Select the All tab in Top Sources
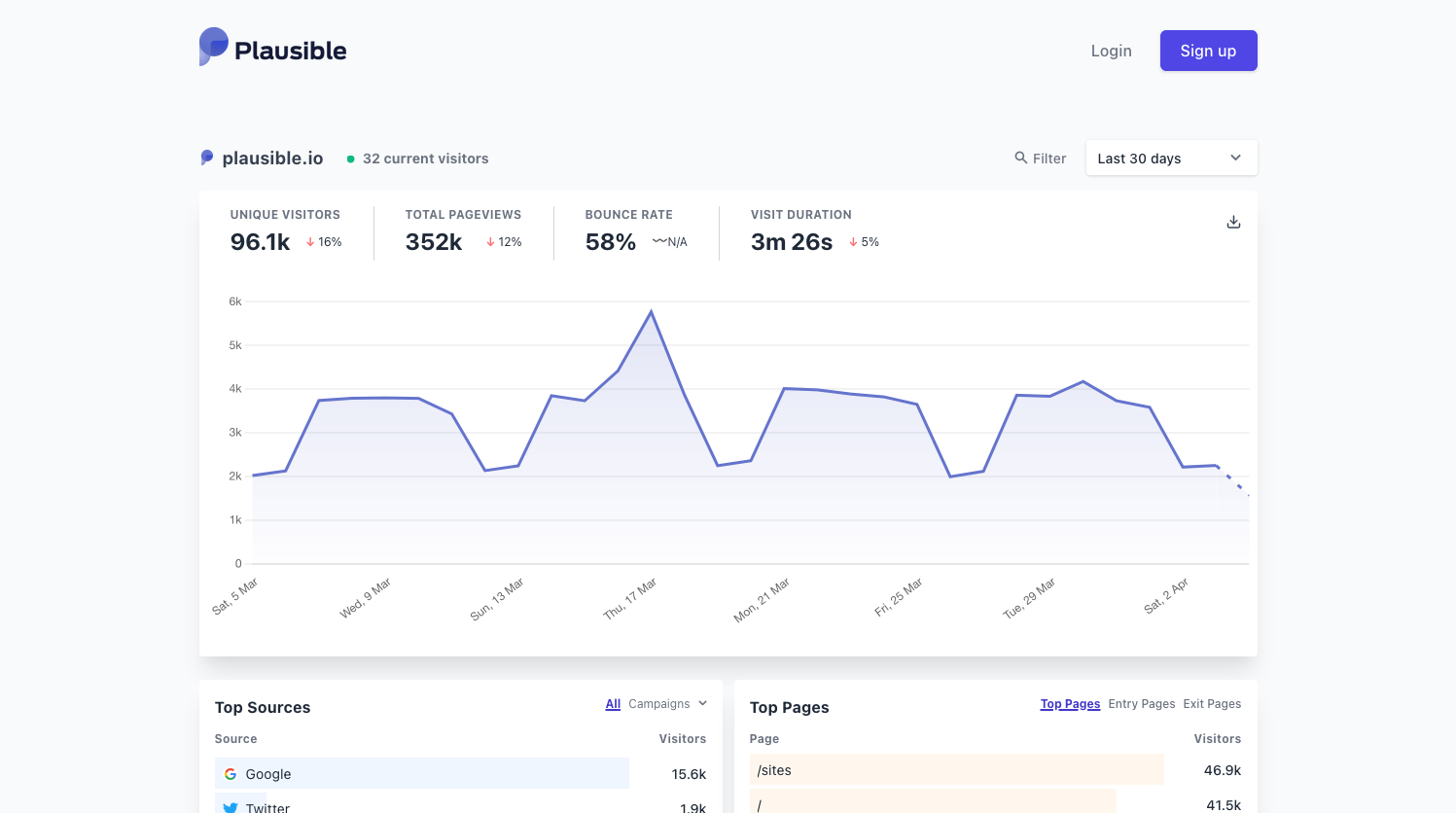 click(x=613, y=704)
